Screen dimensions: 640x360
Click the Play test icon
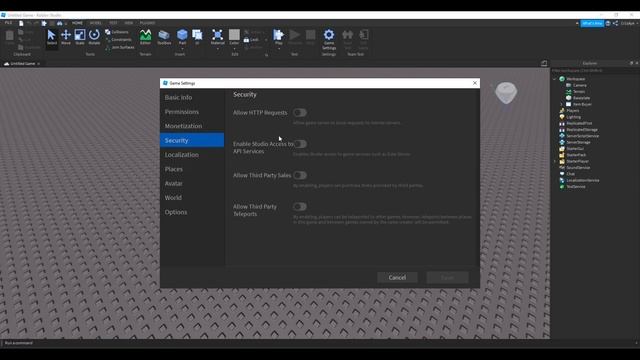(x=279, y=35)
